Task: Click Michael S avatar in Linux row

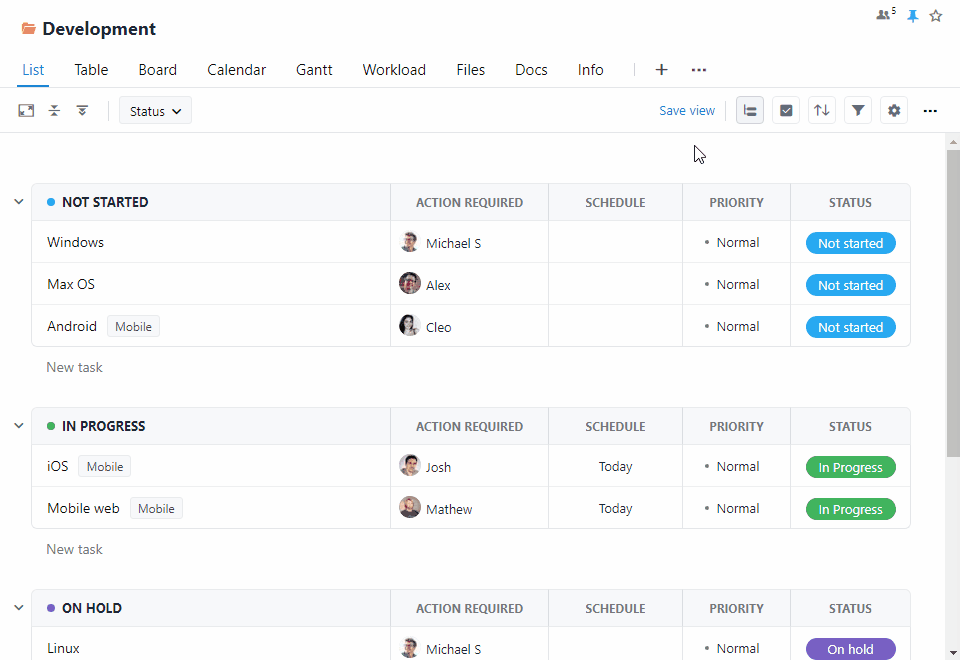Action: coord(410,648)
